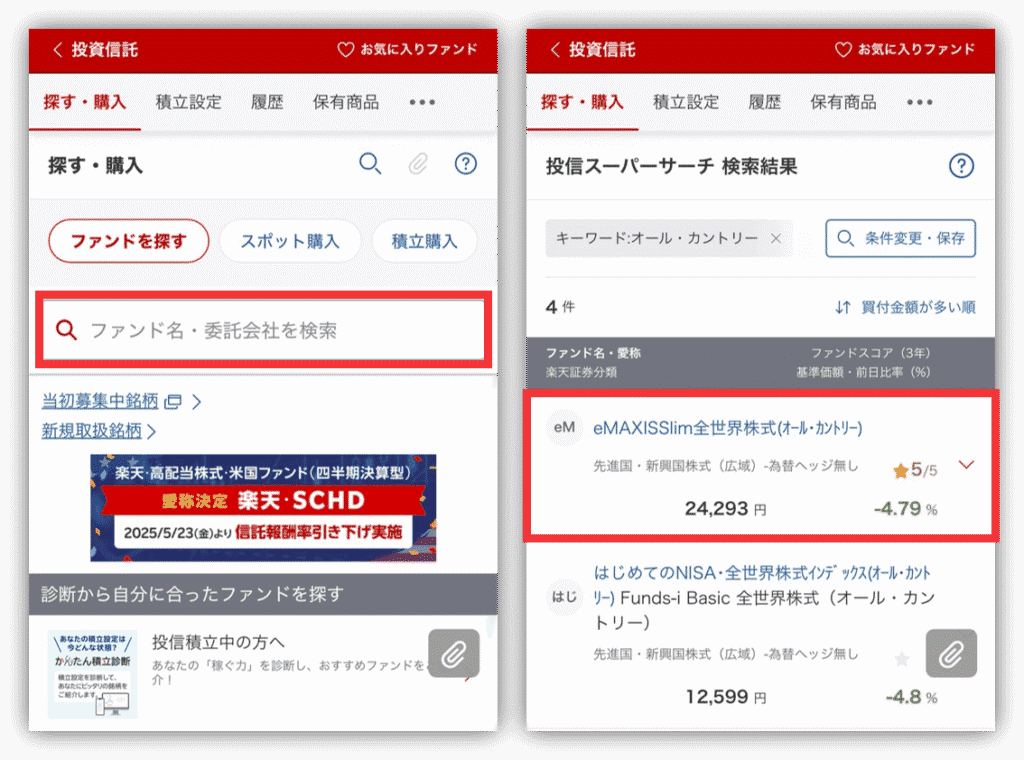Tap the eM fund logo icon
This screenshot has width=1024, height=760.
coord(564,428)
